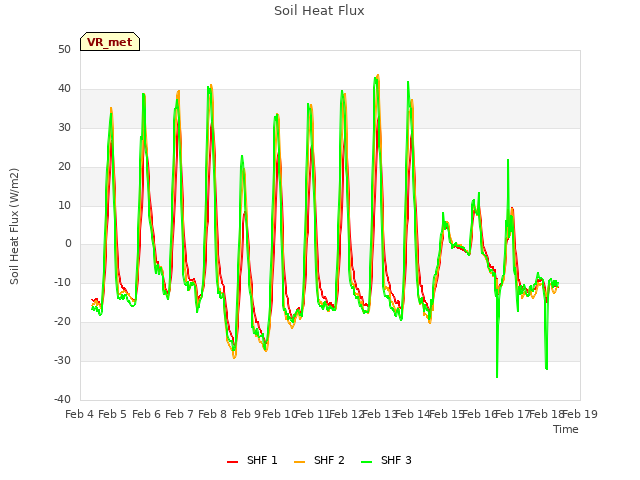
Task: Click the Feb 4 x-axis label
Action: click(x=79, y=414)
